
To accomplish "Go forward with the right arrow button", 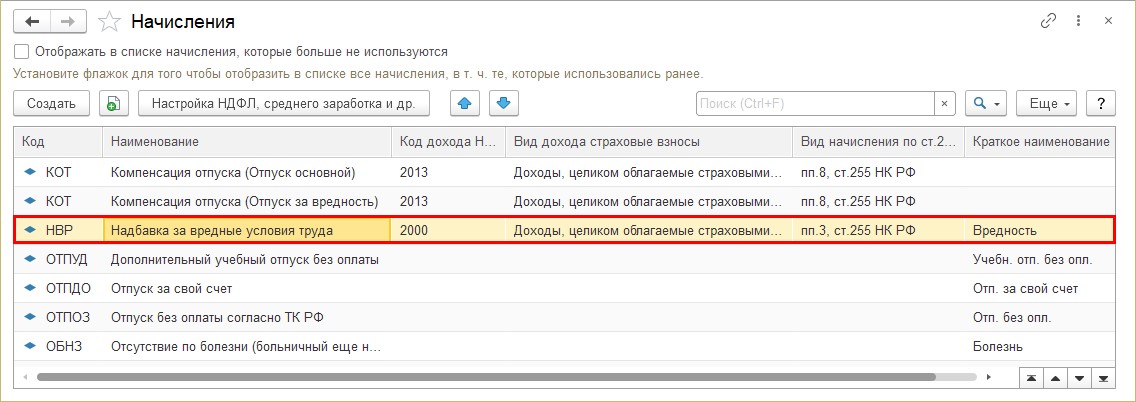I will pos(68,21).
